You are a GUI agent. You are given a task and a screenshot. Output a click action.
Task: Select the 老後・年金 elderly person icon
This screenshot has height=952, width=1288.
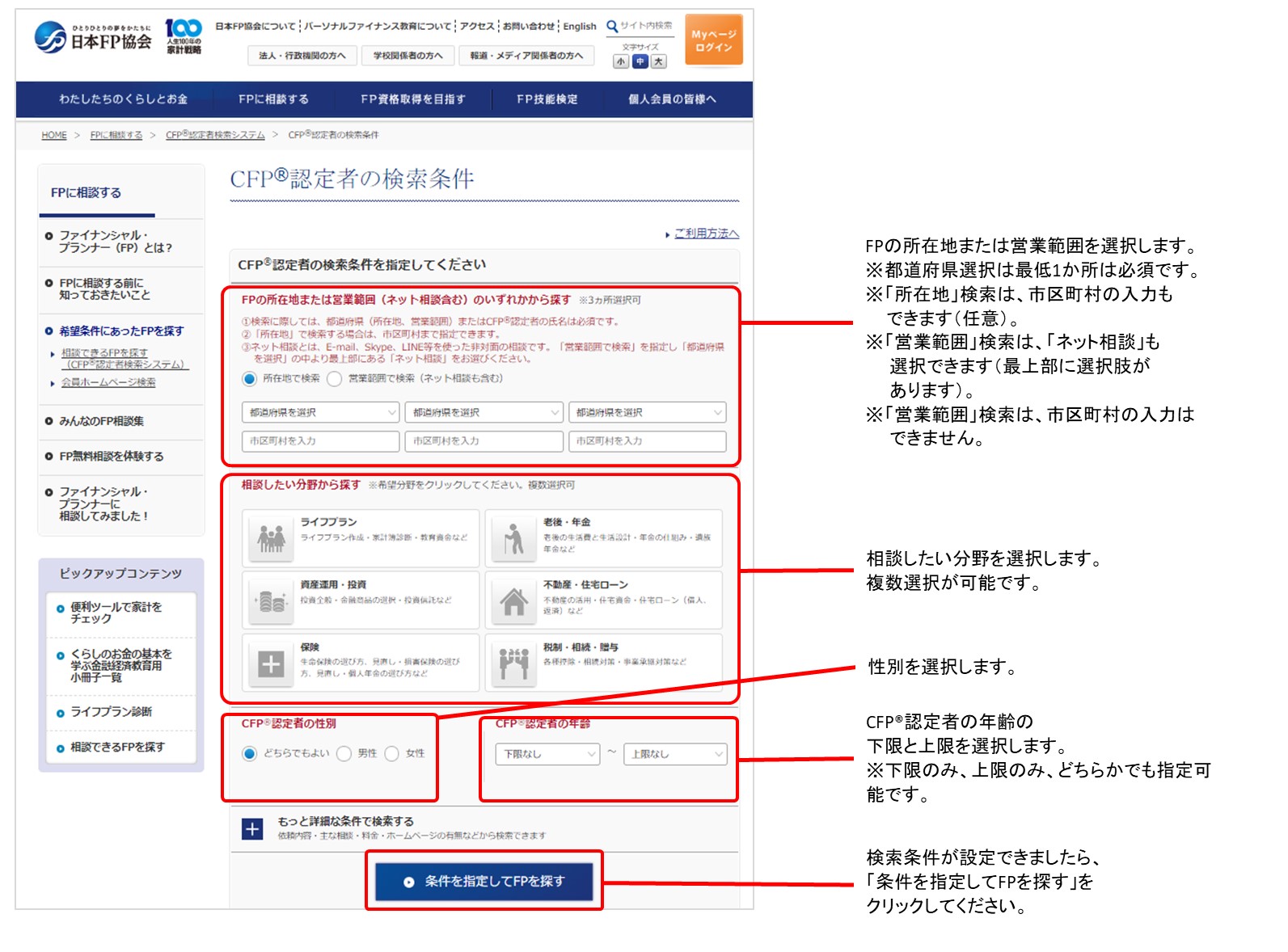(513, 538)
